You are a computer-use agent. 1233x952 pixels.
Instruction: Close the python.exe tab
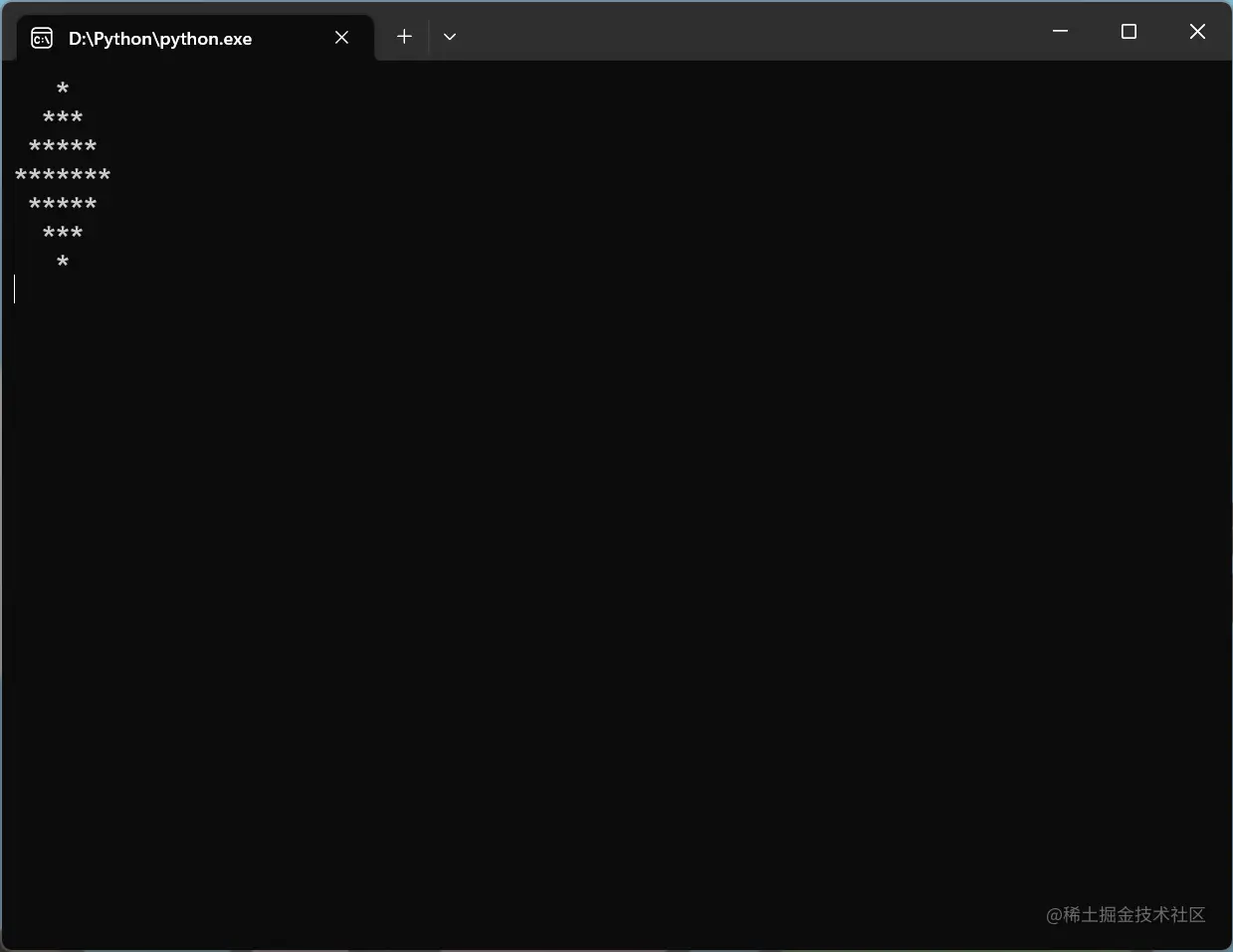341,38
